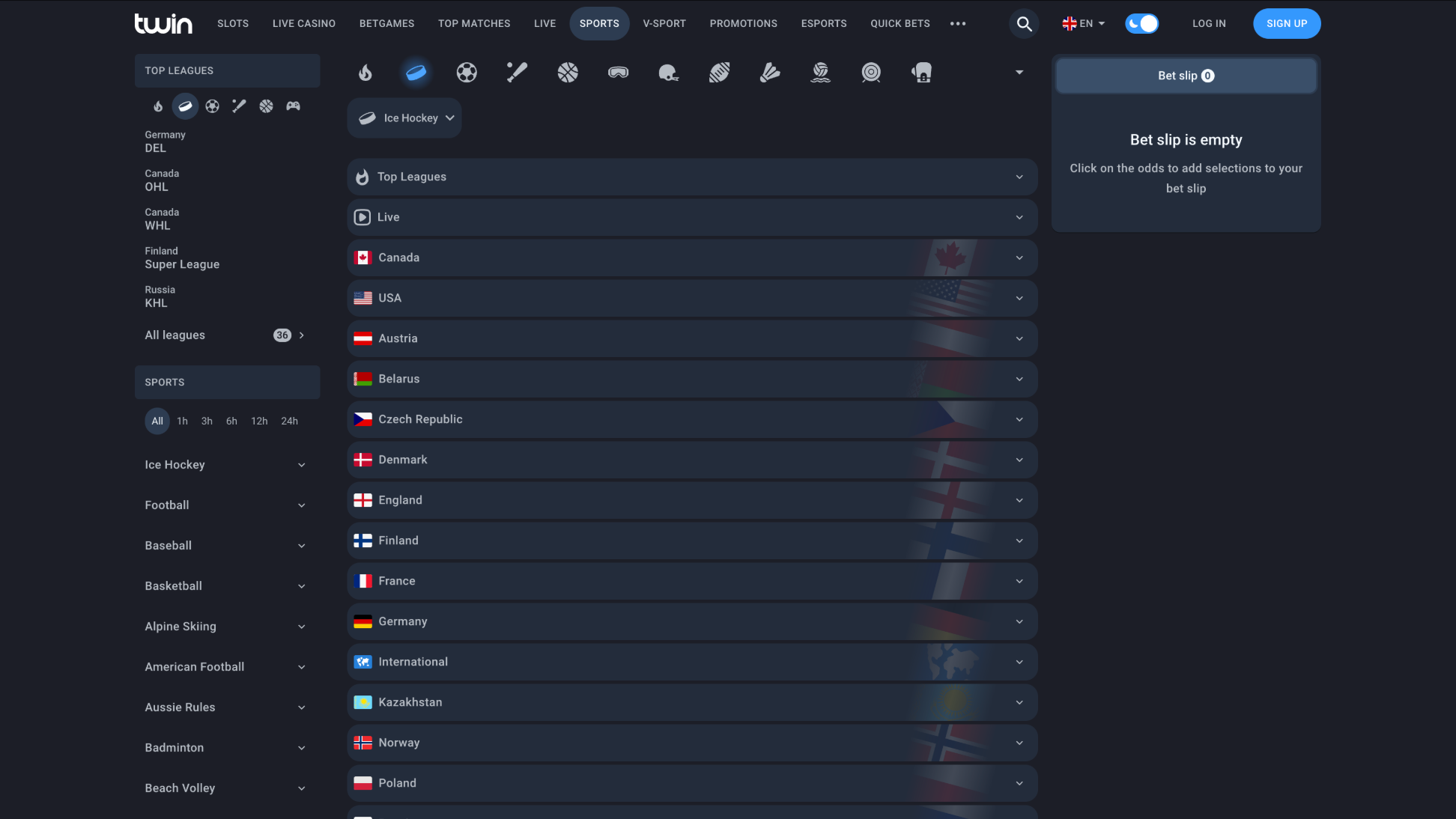Open the EN language dropdown
Viewport: 1456px width, 819px height.
[x=1083, y=23]
